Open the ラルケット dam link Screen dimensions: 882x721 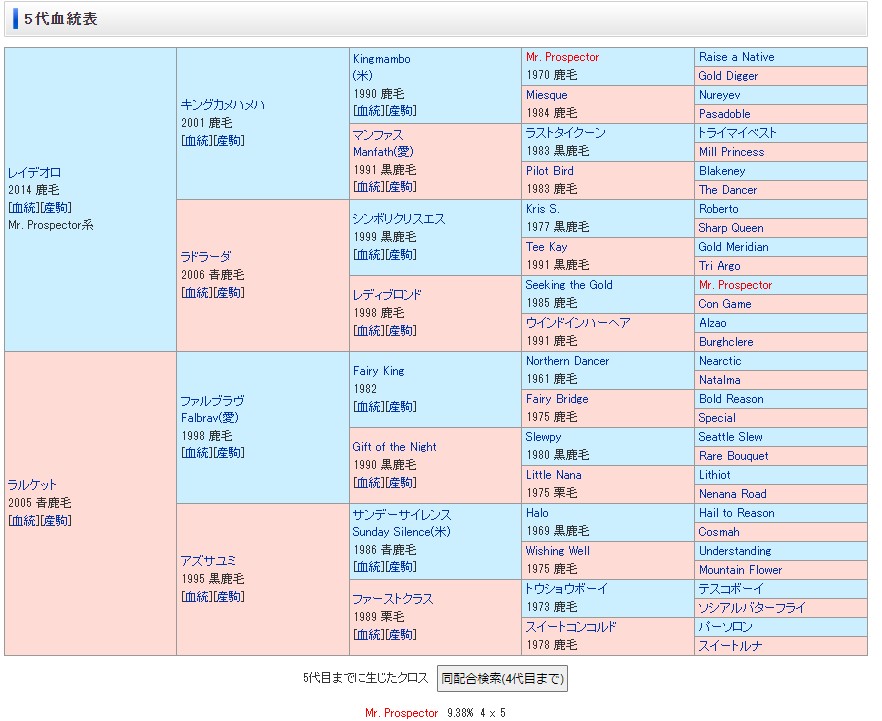pyautogui.click(x=32, y=484)
